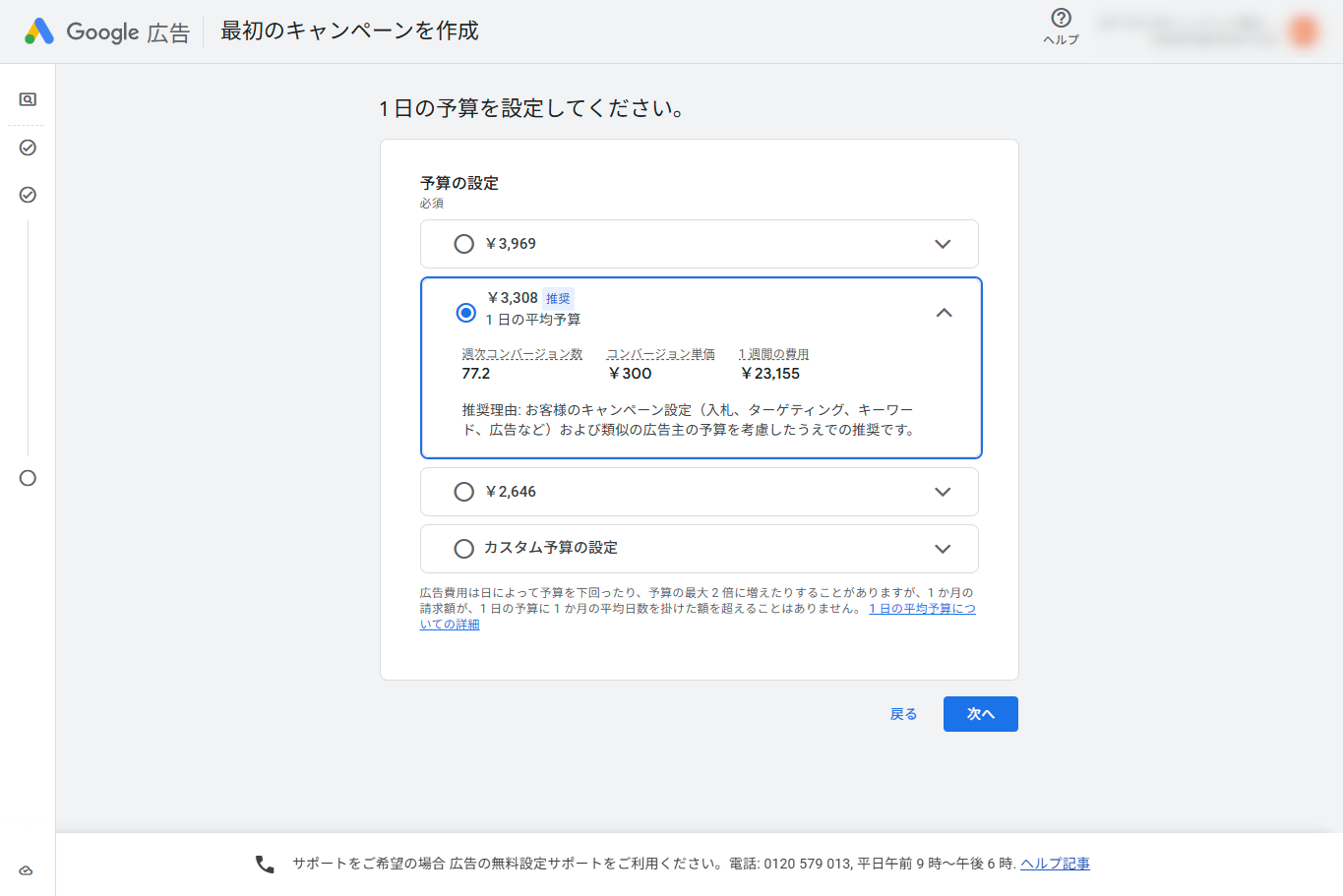1343x896 pixels.
Task: Open the 1日の平均予算についての詳細 link
Action: coord(922,608)
